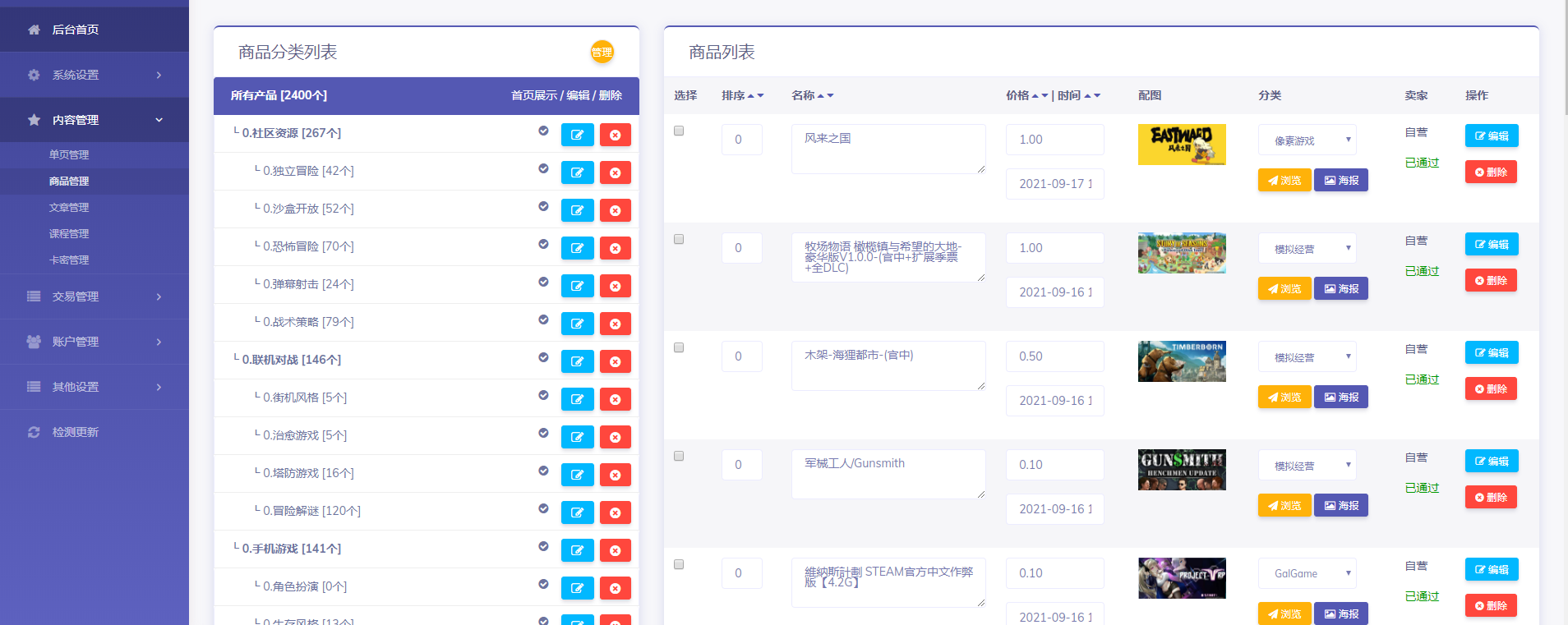Open 课程管理 submenu item
1568x625 pixels.
pyautogui.click(x=69, y=233)
